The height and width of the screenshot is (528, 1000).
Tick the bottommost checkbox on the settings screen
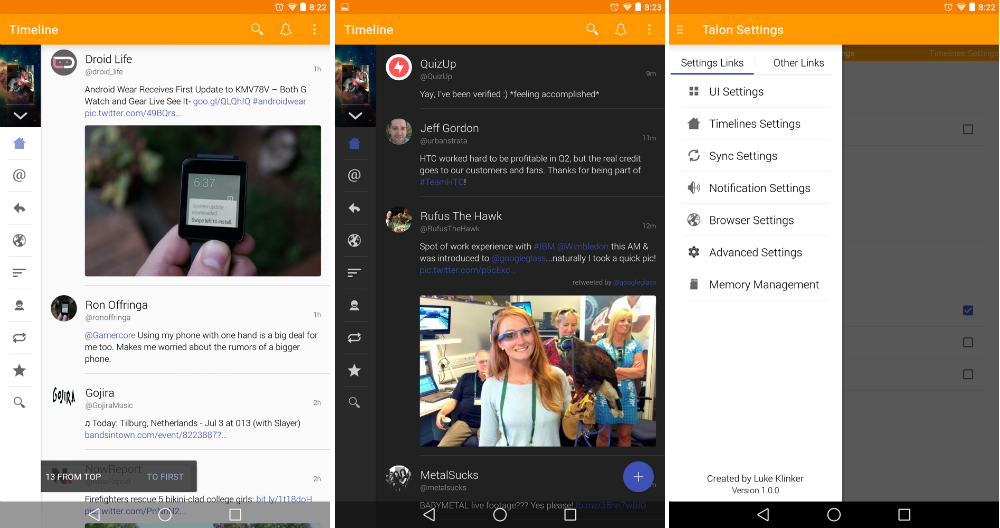(x=967, y=374)
